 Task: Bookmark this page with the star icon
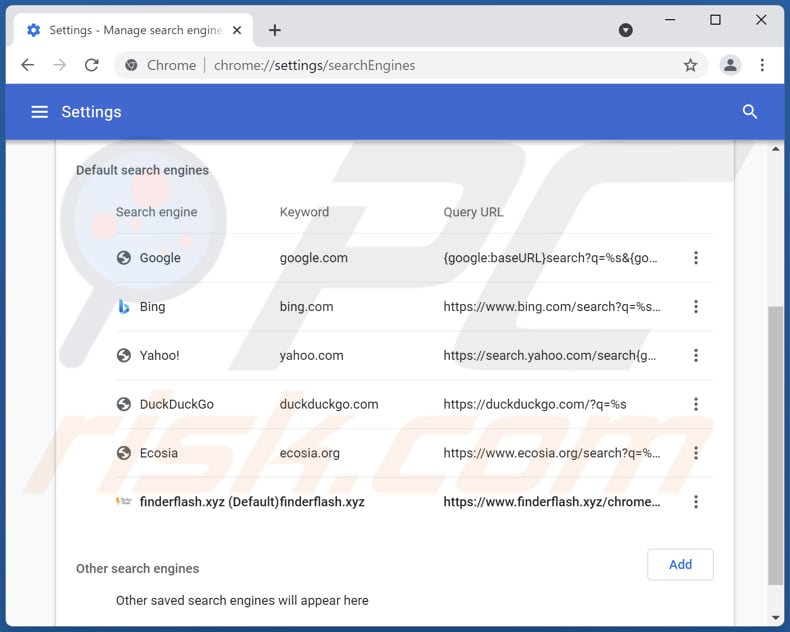click(690, 65)
